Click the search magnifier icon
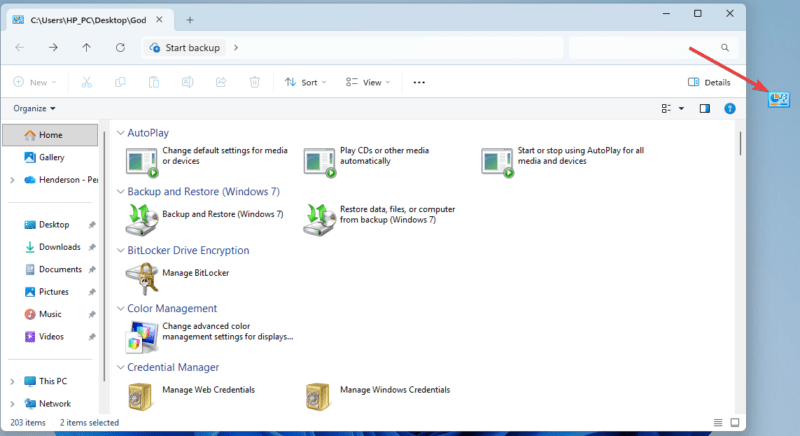The height and width of the screenshot is (436, 800). [724, 47]
